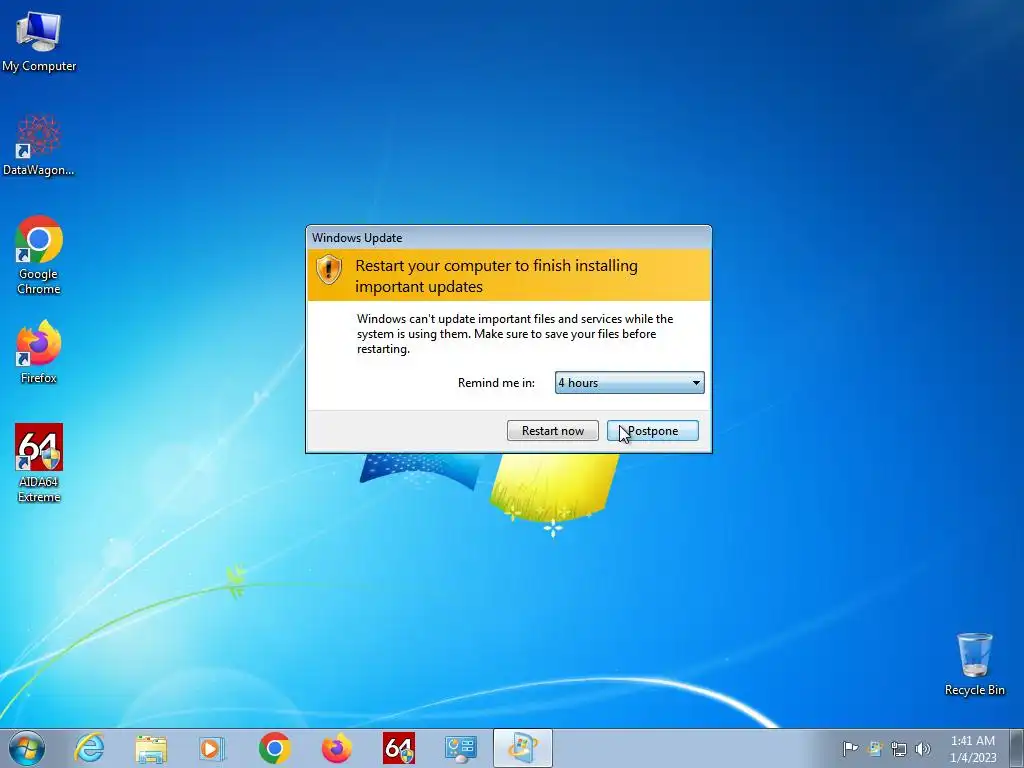Click the yellow shield warning icon
Screen dimensions: 1024x768
click(328, 269)
